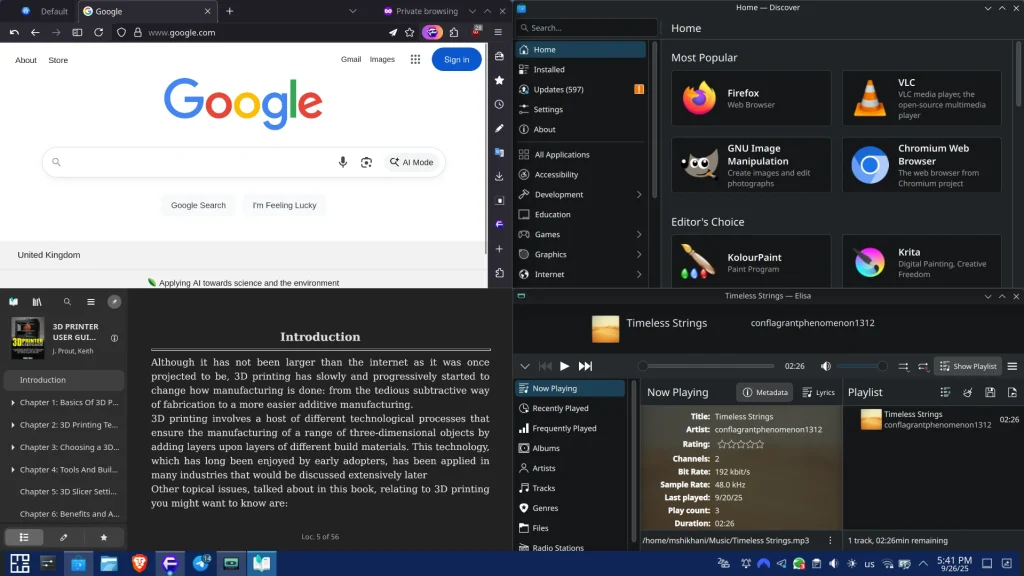This screenshot has width=1024, height=576.
Task: Open e-book reader menu icon
Action: click(91, 302)
